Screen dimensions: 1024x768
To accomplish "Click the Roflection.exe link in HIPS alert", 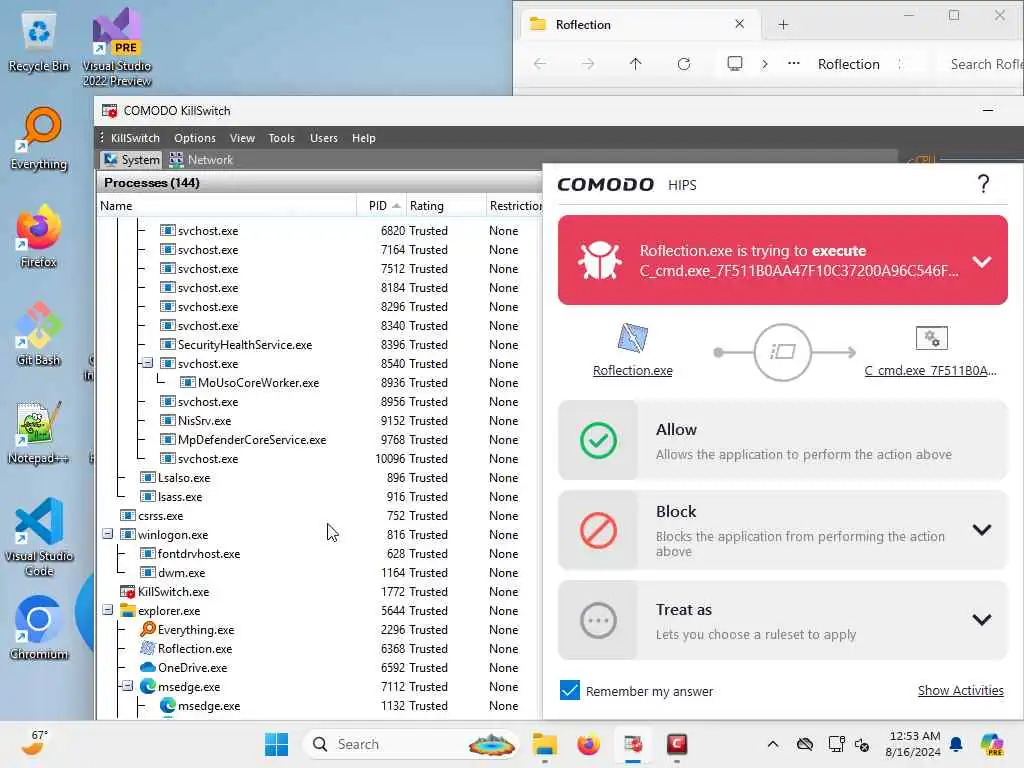I will tap(632, 370).
